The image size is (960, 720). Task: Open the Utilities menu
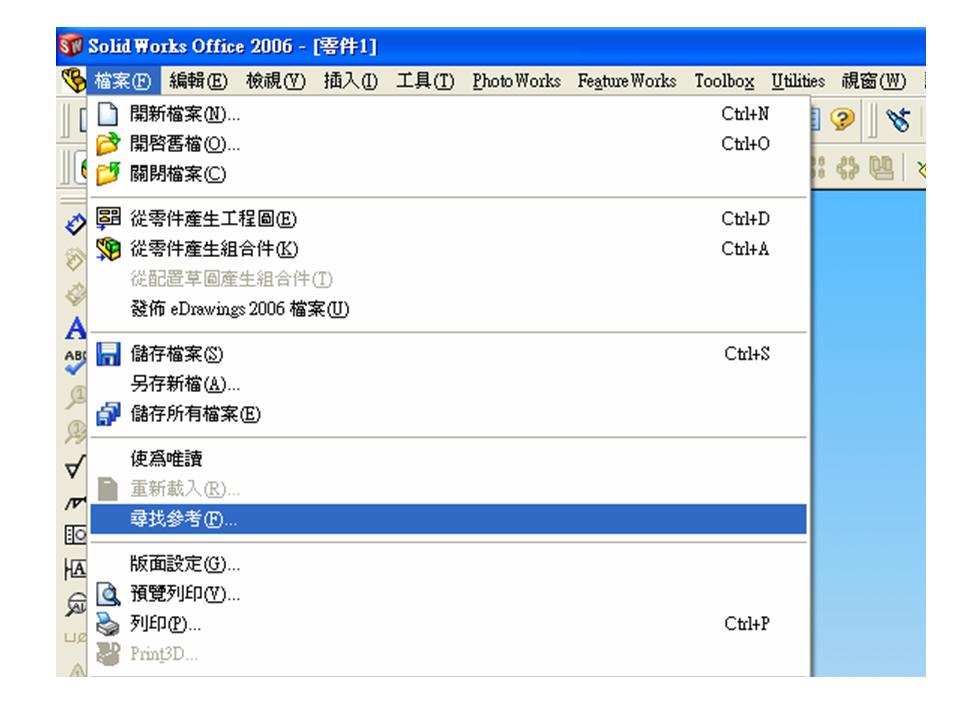click(x=798, y=81)
